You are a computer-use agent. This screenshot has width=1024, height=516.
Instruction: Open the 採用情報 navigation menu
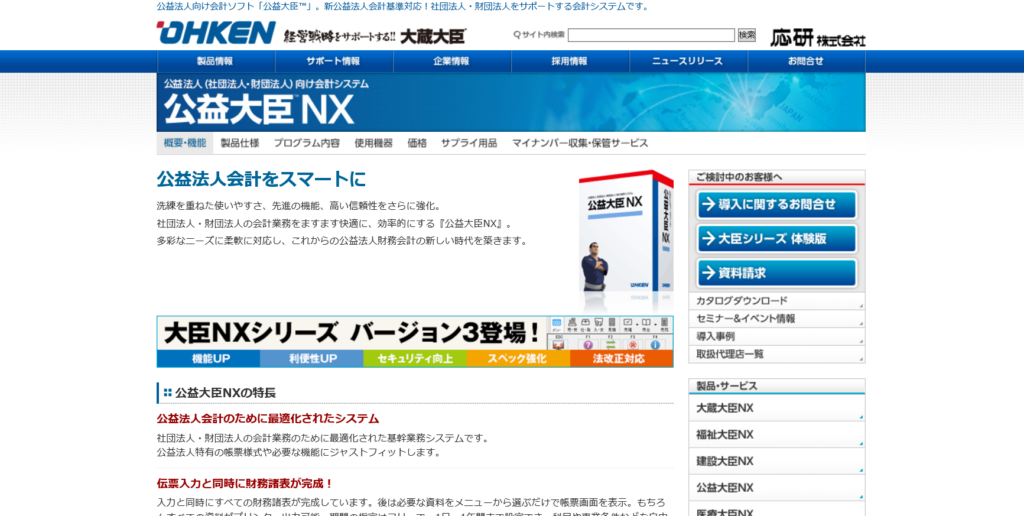click(570, 61)
